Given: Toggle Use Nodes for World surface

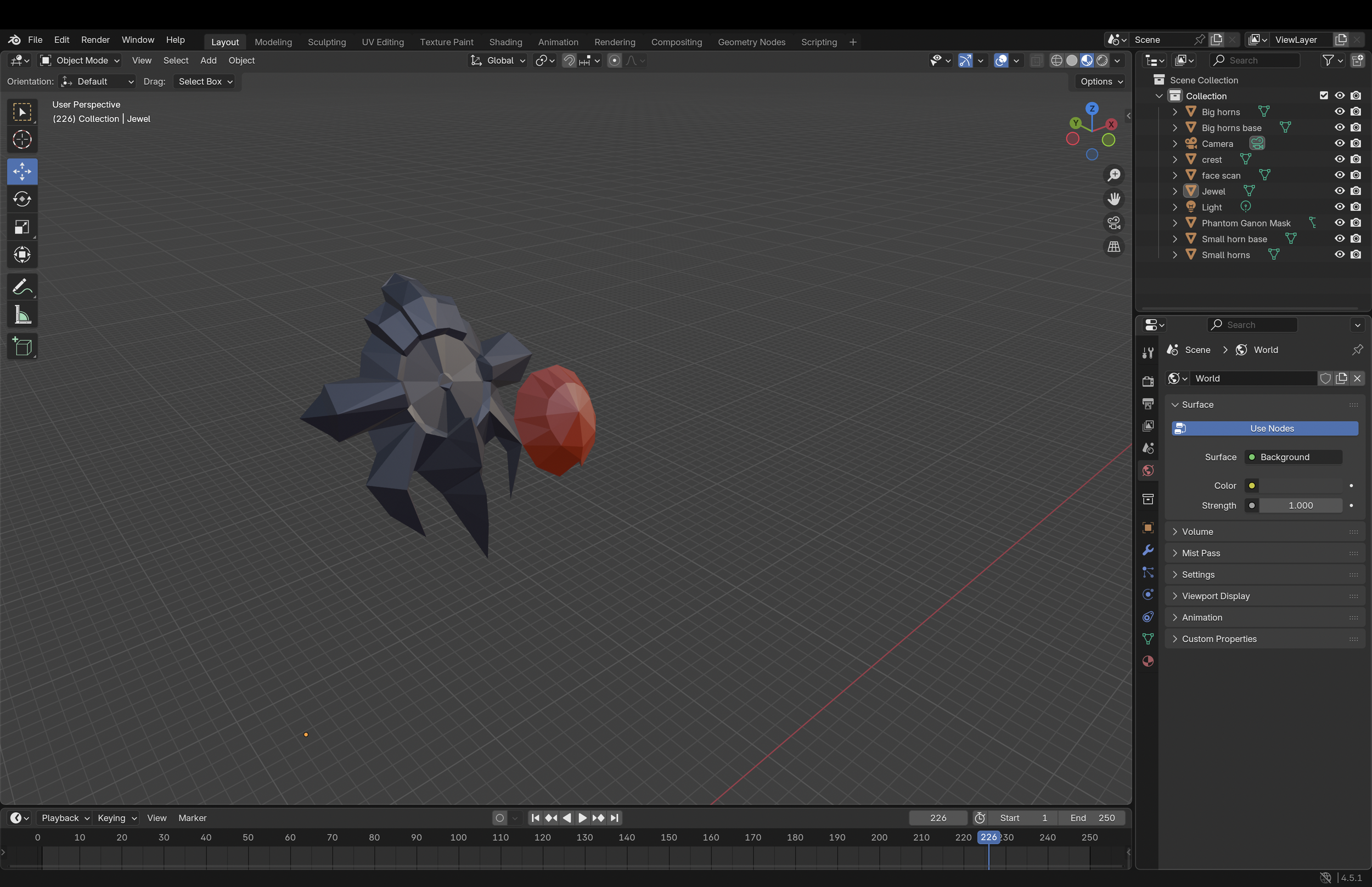Looking at the screenshot, I should pos(1265,429).
